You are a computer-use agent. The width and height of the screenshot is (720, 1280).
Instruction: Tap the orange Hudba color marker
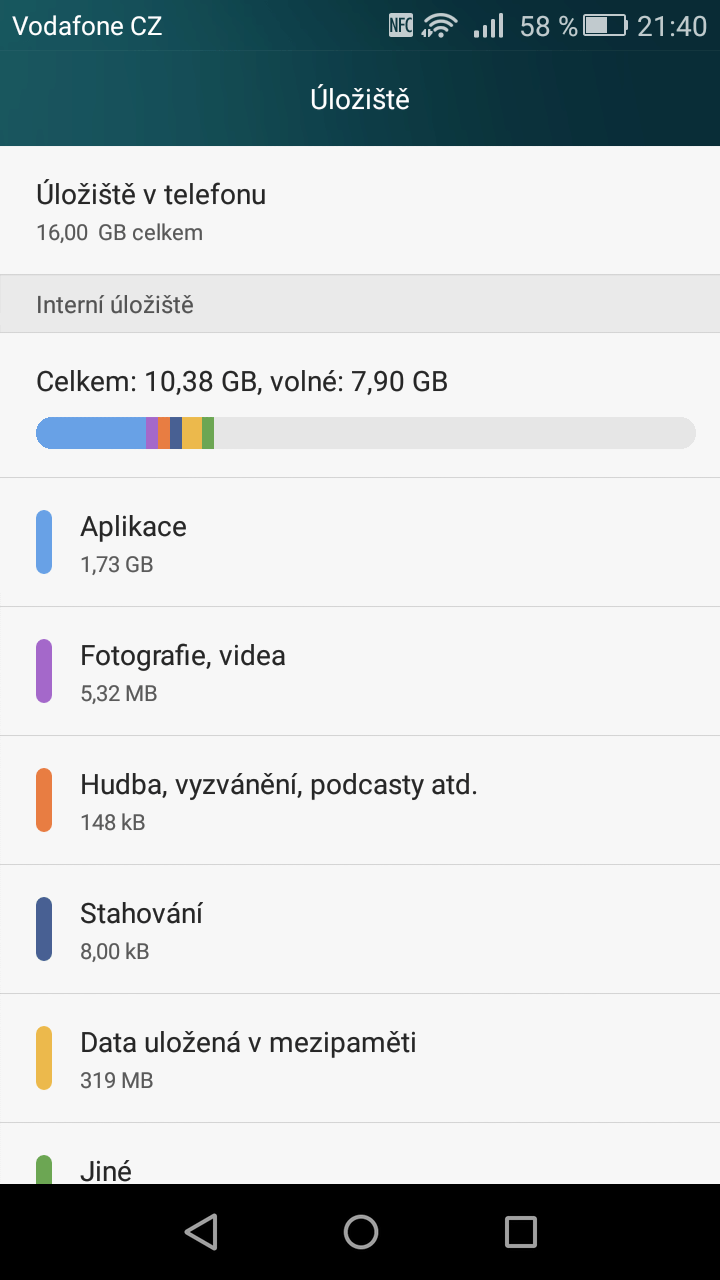click(x=44, y=800)
